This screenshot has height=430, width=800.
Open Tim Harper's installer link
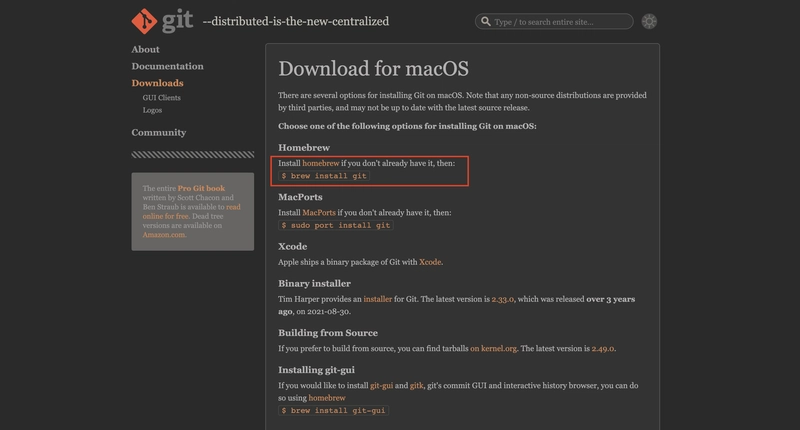pyautogui.click(x=378, y=299)
